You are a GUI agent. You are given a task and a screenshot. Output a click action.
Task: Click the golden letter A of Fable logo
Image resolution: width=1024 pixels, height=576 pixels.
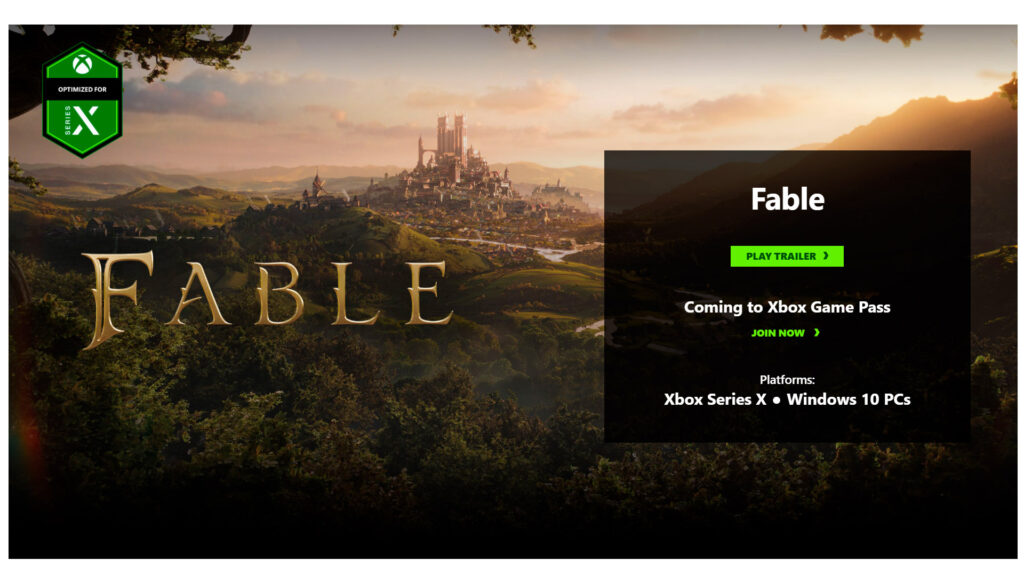[x=197, y=295]
